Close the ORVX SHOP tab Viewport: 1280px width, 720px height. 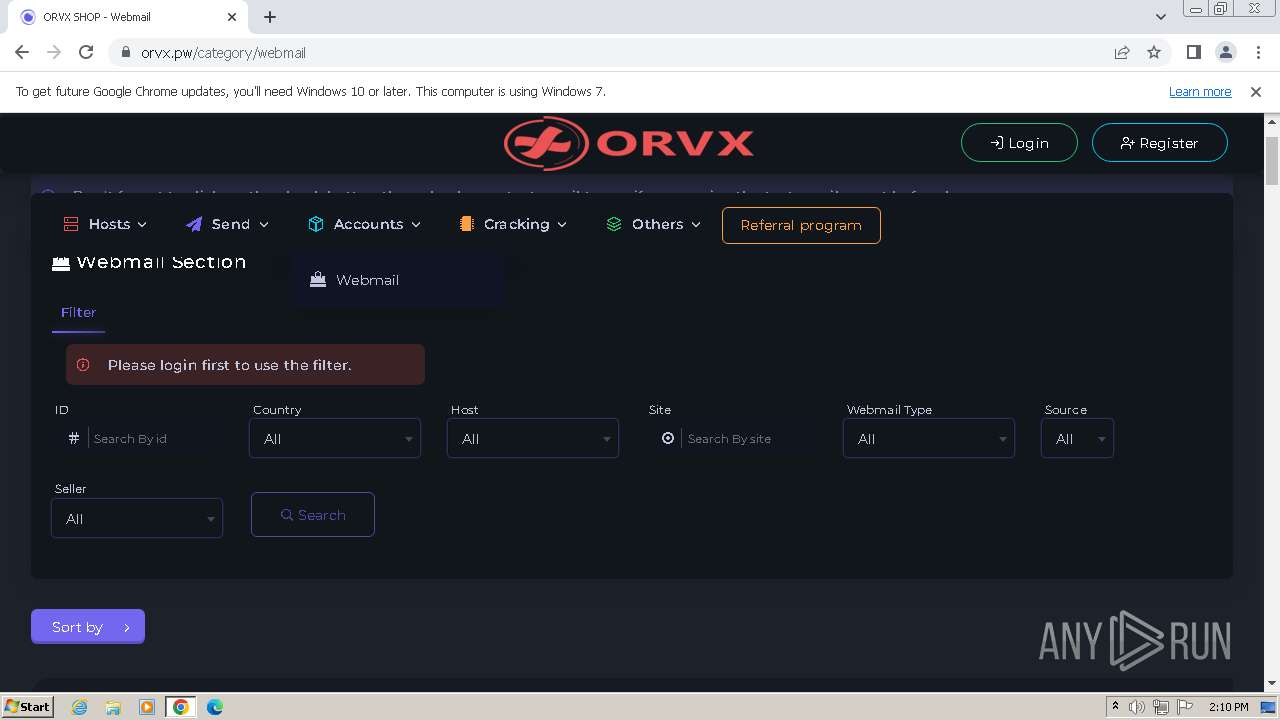[232, 17]
